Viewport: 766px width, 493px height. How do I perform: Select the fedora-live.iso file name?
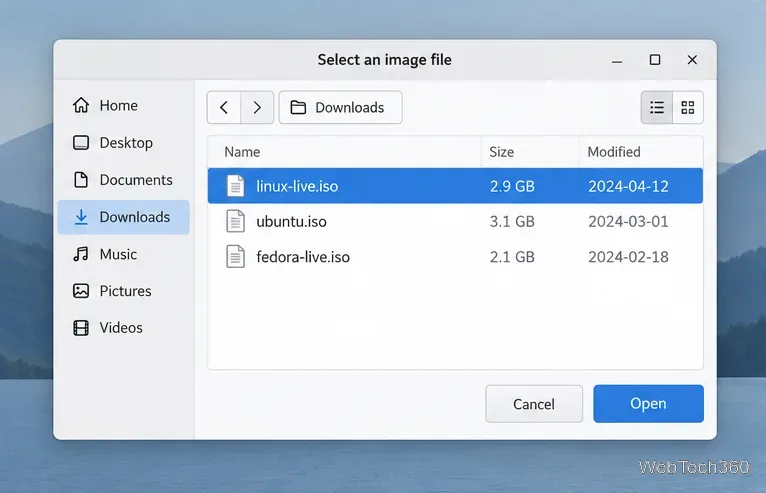[303, 257]
